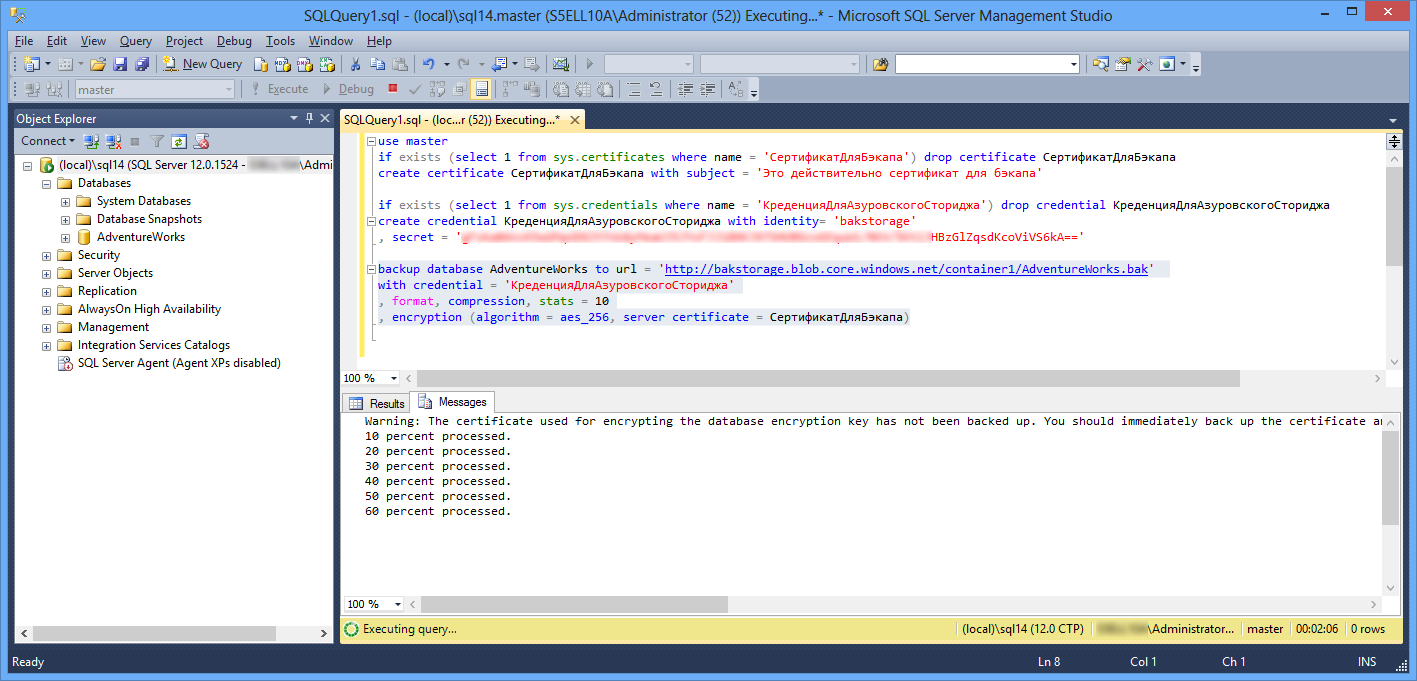This screenshot has height=681, width=1417.
Task: Expand the System Databases node
Action: point(65,202)
